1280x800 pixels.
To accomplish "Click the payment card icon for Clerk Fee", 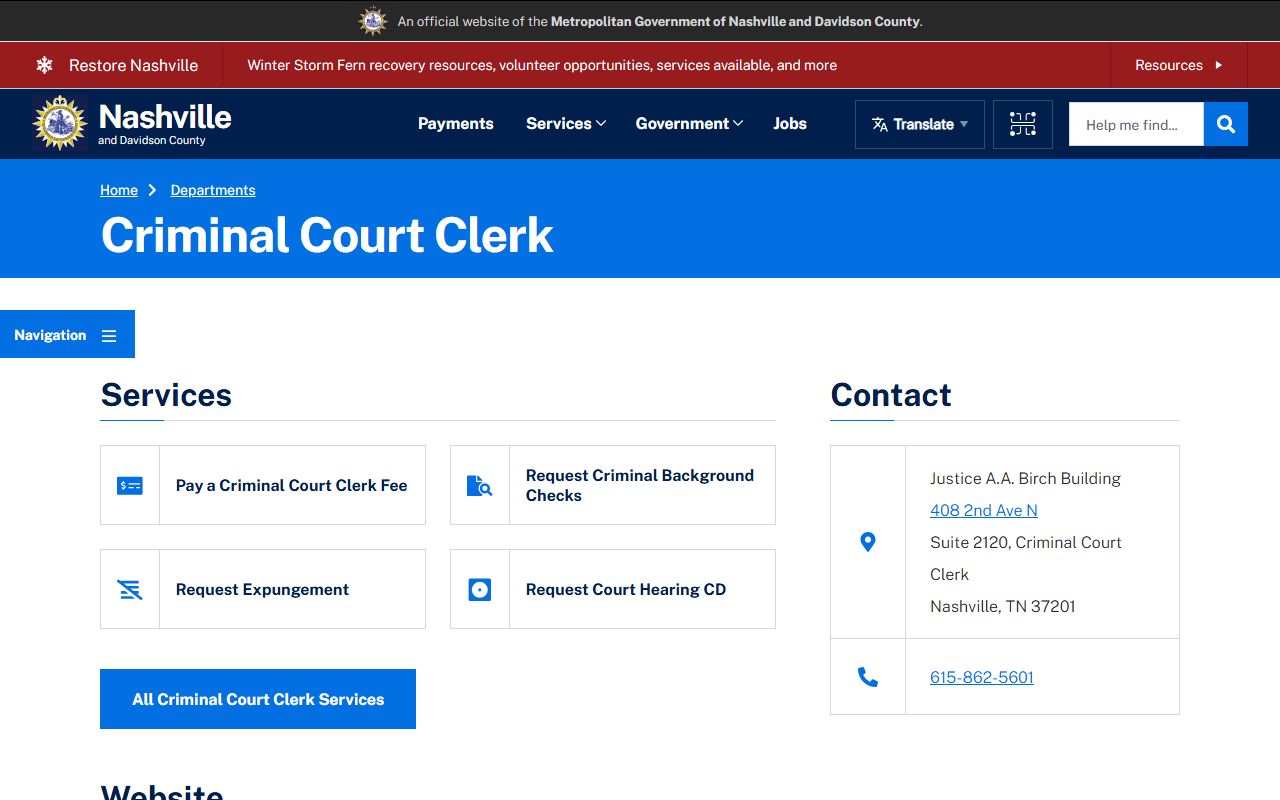I will [x=130, y=485].
